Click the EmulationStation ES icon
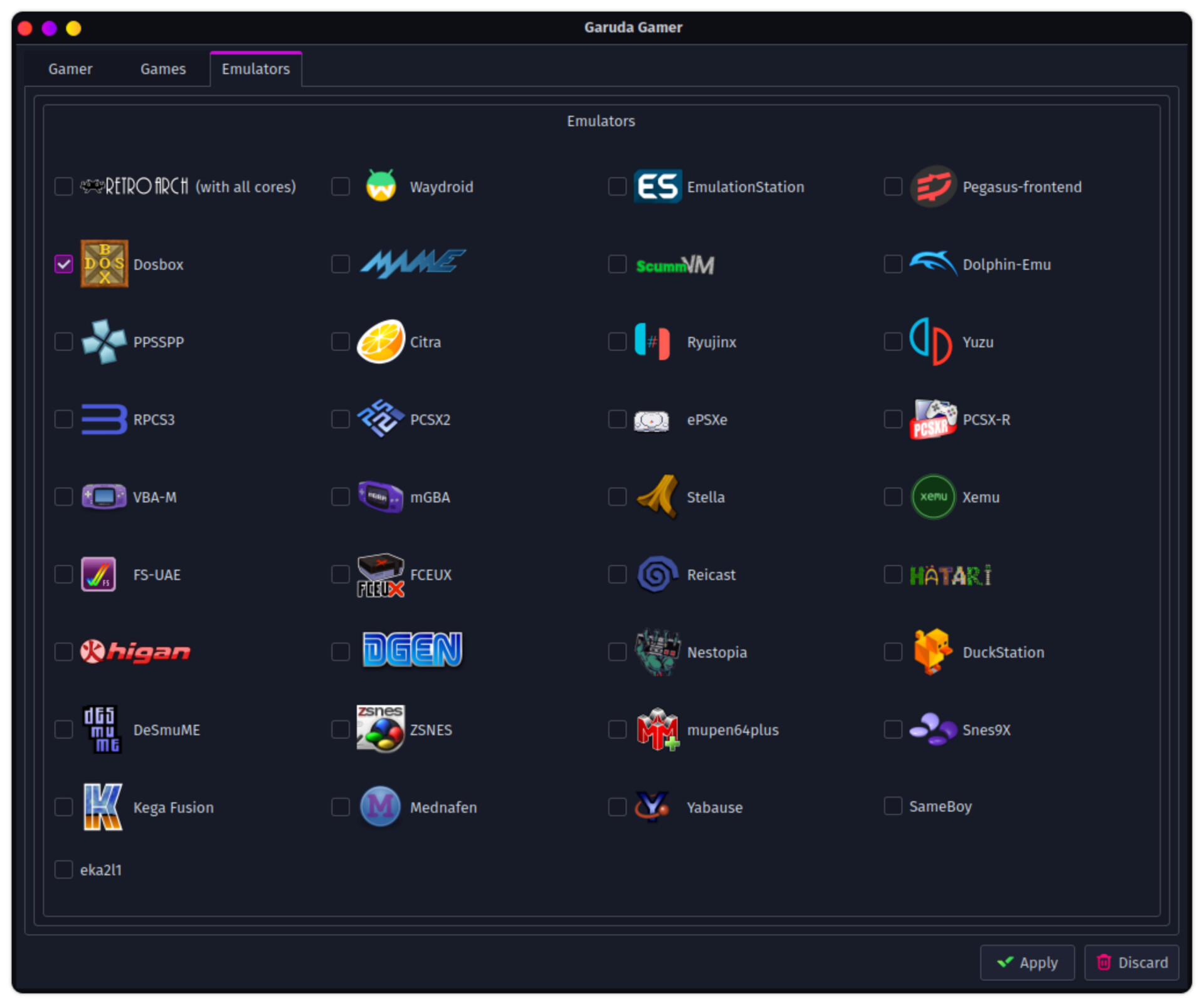This screenshot has width=1204, height=1005. (657, 186)
